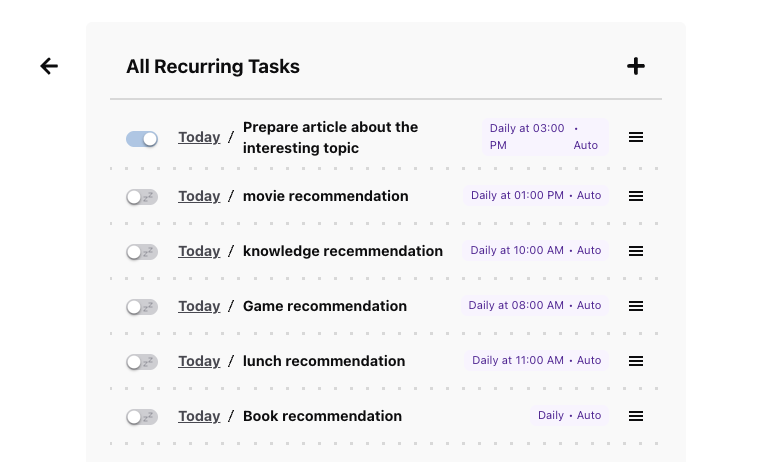Open menu icon for movie recommendation task
Screen dimensions: 762x462
click(x=636, y=196)
